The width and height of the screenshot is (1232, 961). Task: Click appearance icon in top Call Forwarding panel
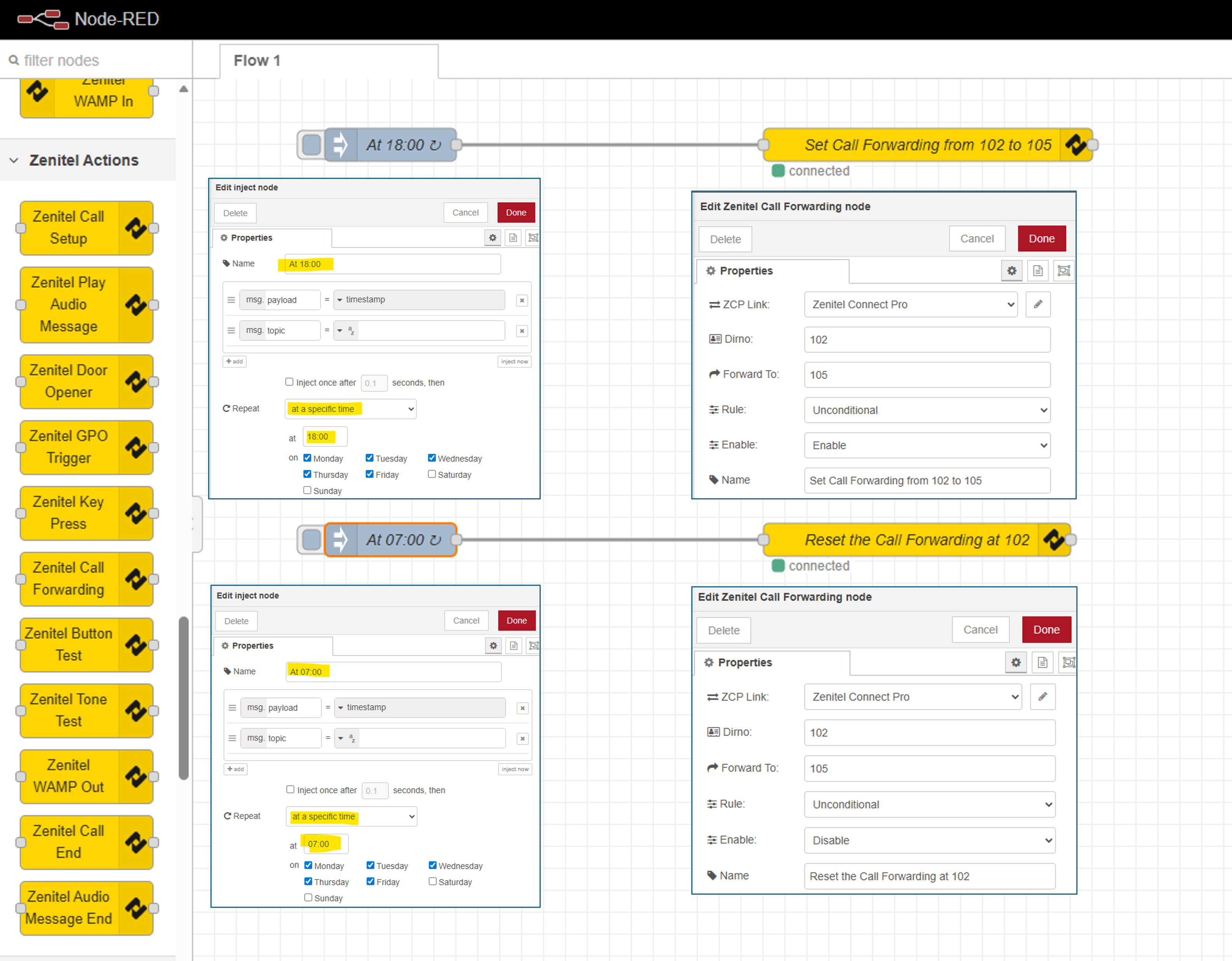pos(1063,271)
